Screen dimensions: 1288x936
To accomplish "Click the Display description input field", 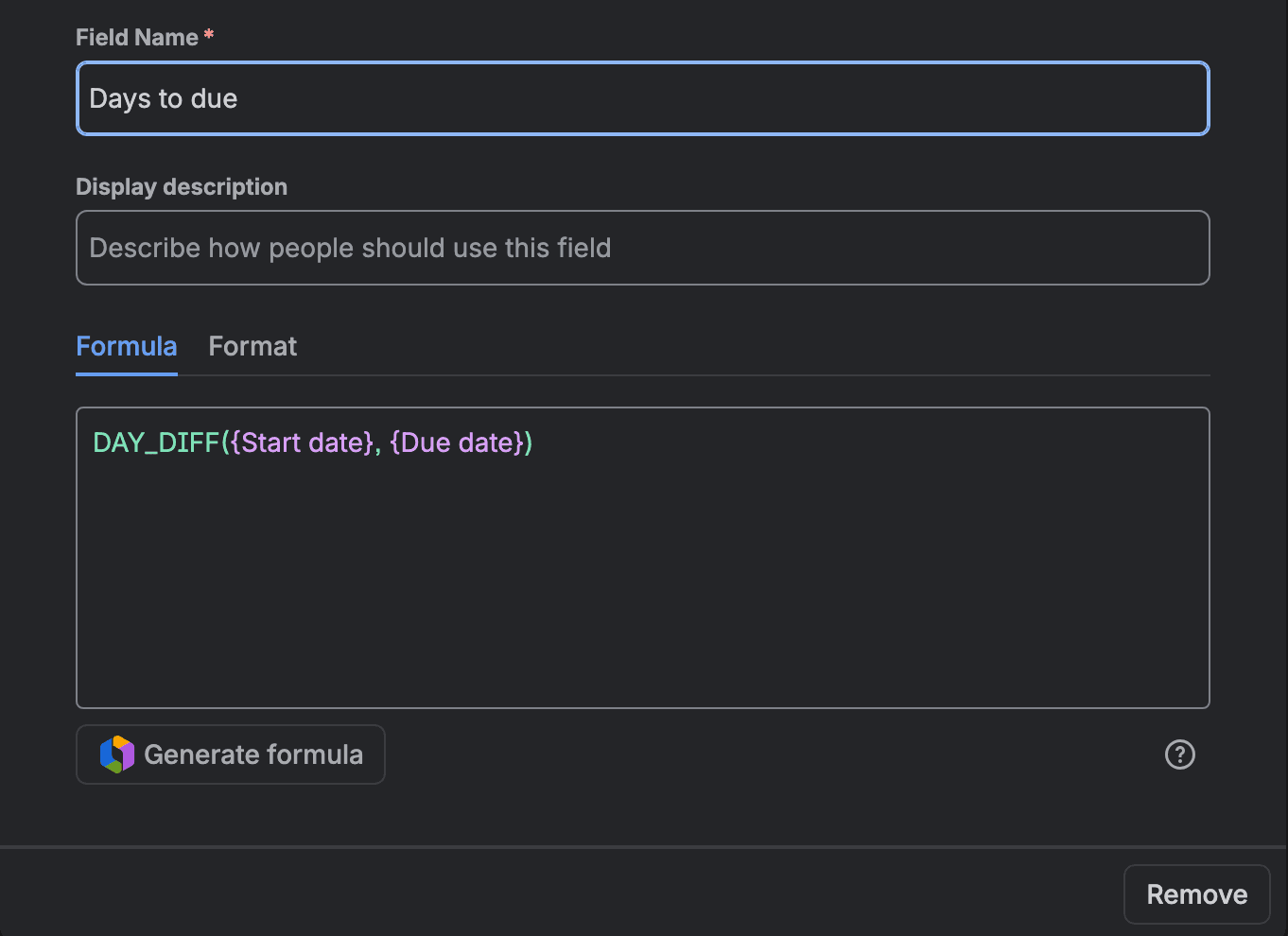I will [643, 248].
